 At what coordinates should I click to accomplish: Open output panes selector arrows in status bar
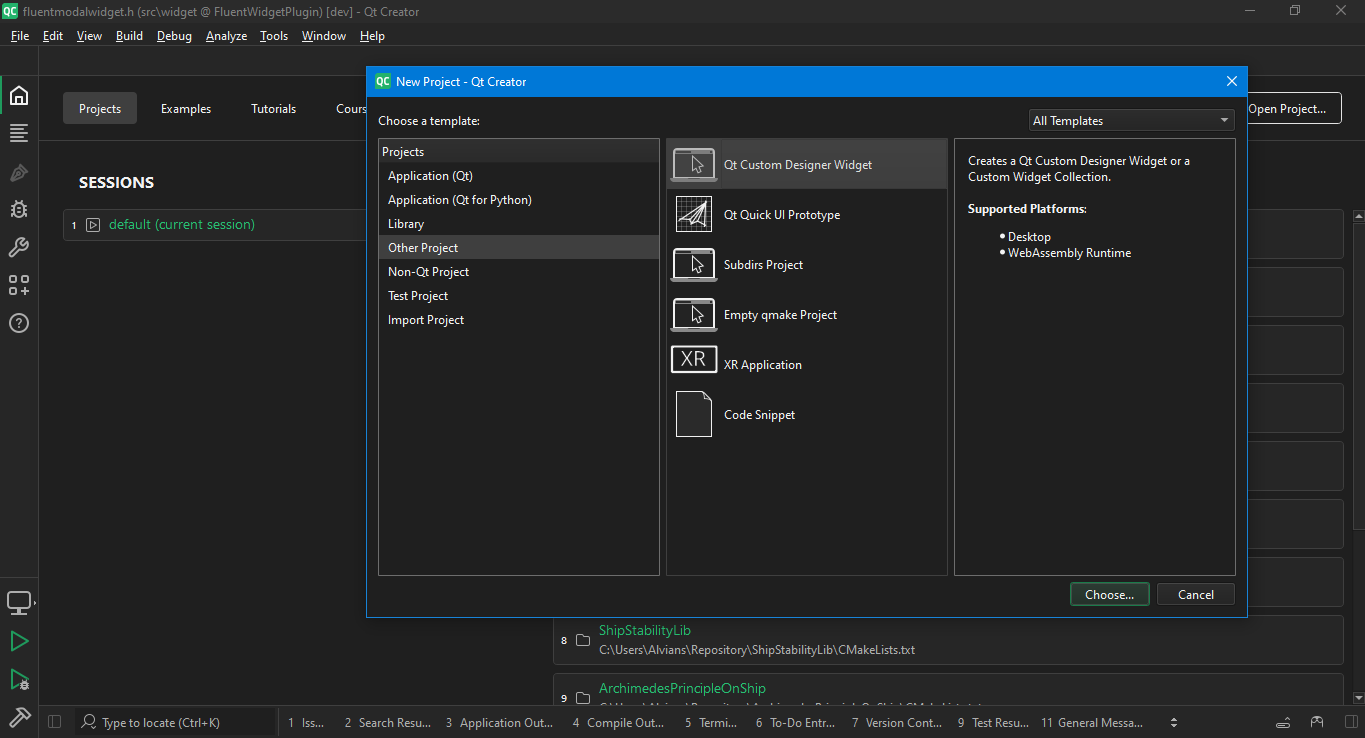(x=1174, y=722)
